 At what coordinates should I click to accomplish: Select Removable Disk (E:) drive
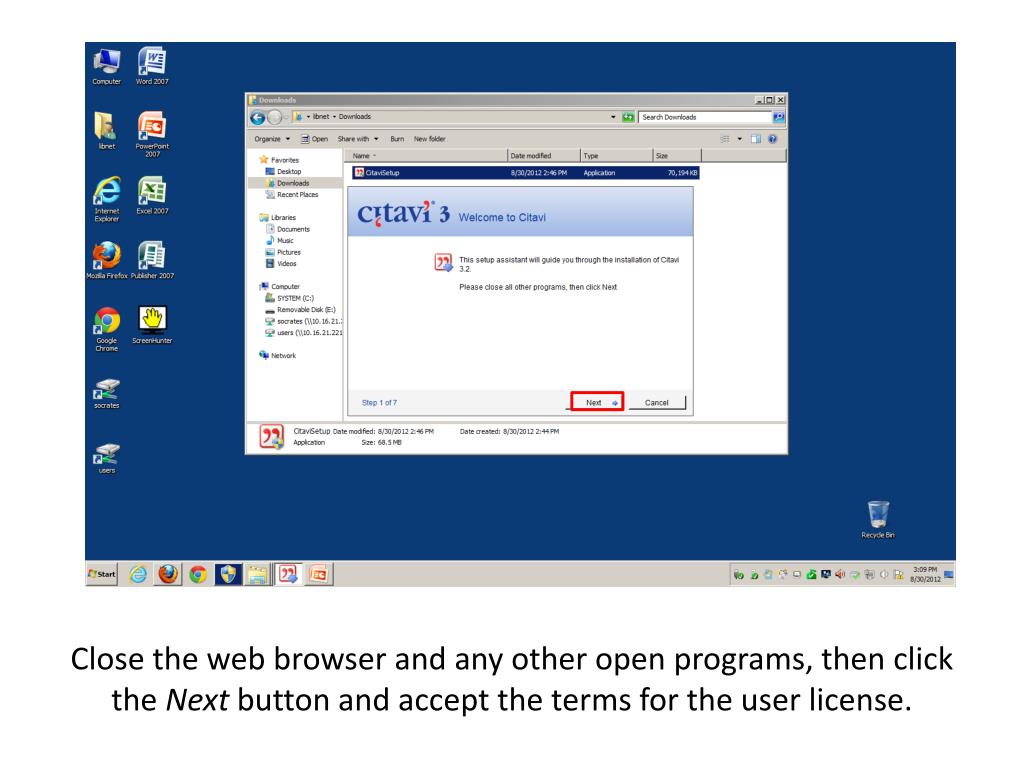[x=300, y=310]
